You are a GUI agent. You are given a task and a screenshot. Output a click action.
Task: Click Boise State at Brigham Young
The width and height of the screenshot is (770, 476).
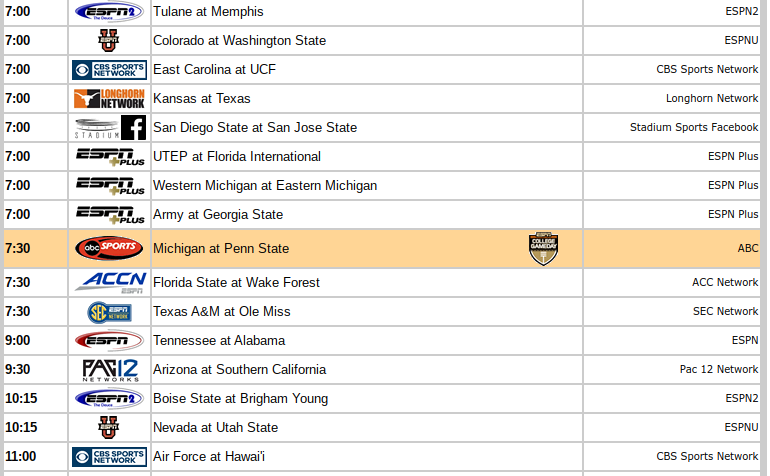point(240,399)
